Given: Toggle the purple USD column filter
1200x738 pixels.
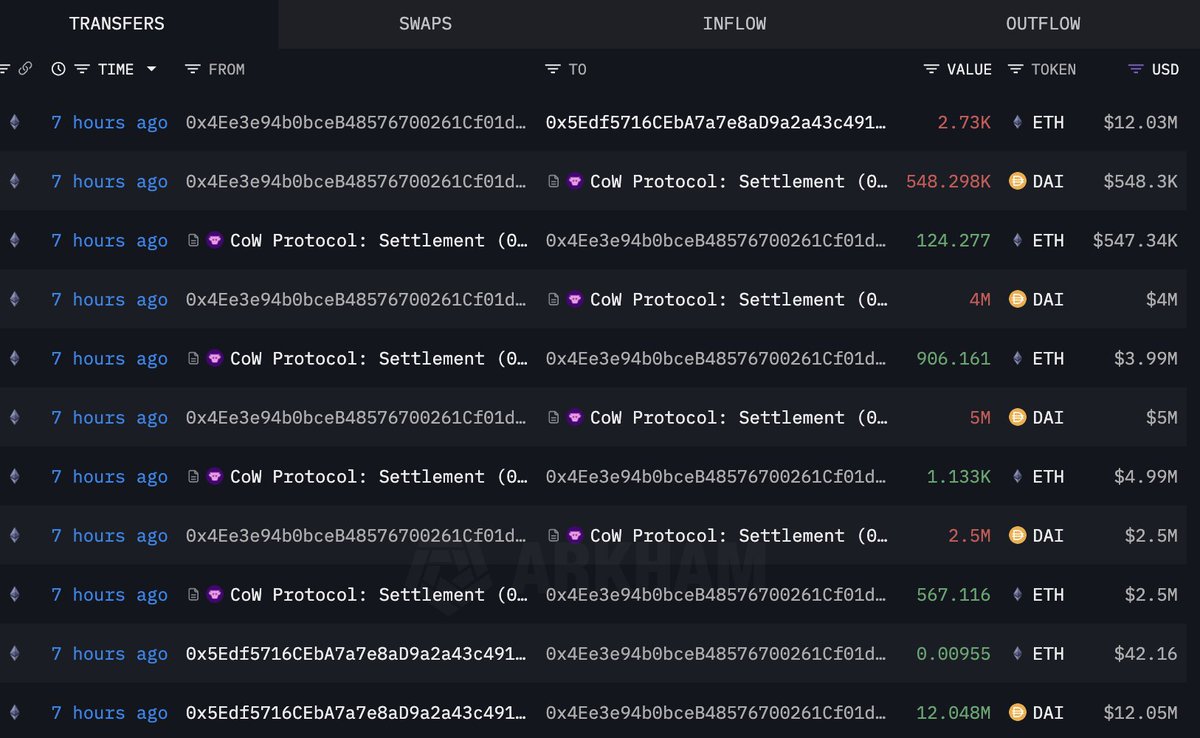Looking at the screenshot, I should click(1135, 69).
